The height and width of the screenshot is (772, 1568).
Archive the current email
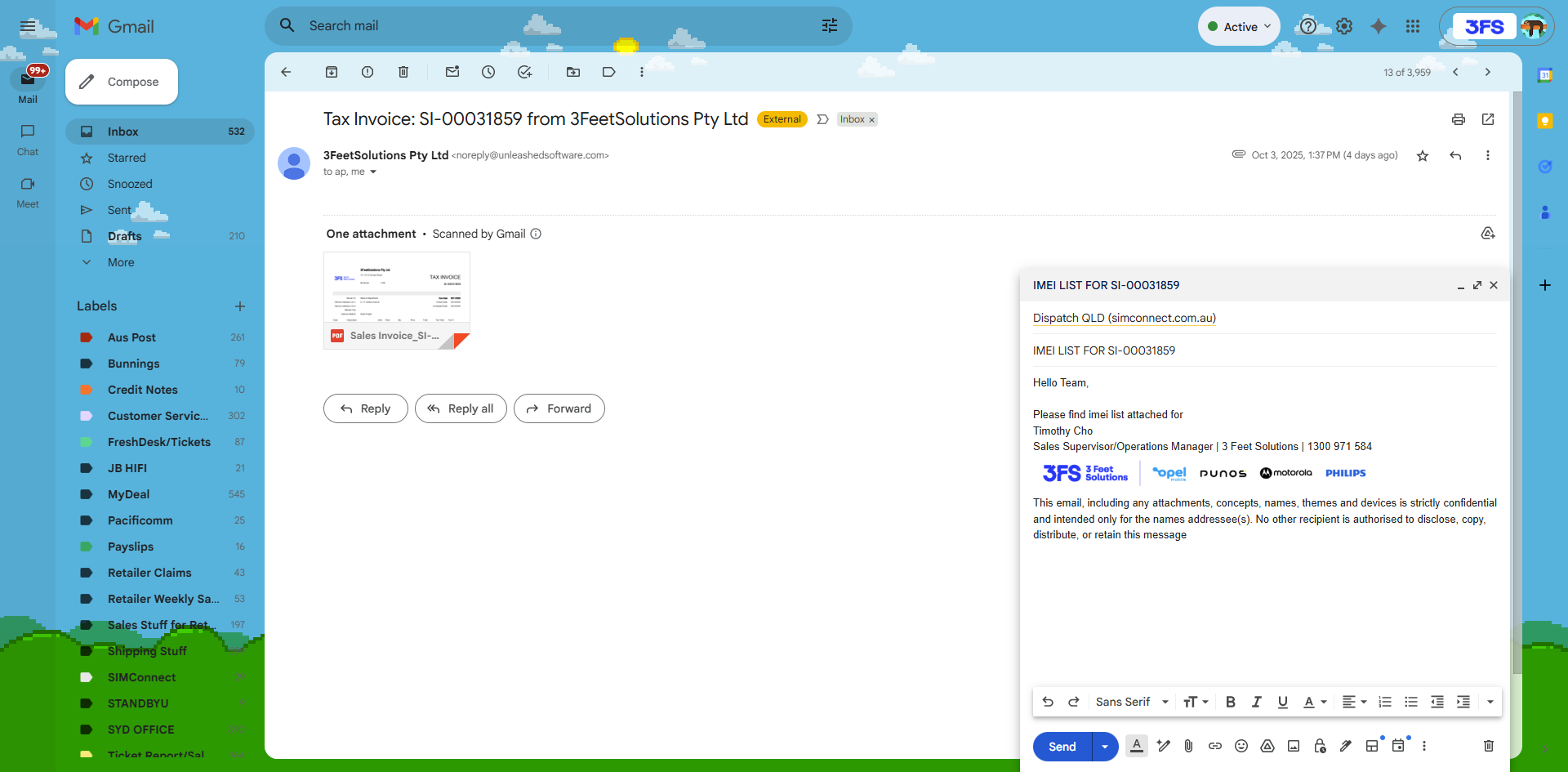[332, 72]
